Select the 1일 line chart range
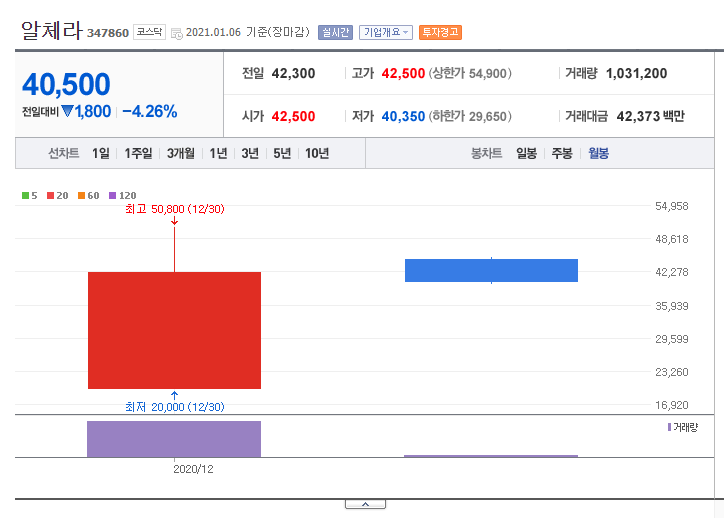The width and height of the screenshot is (724, 518). click(x=101, y=153)
